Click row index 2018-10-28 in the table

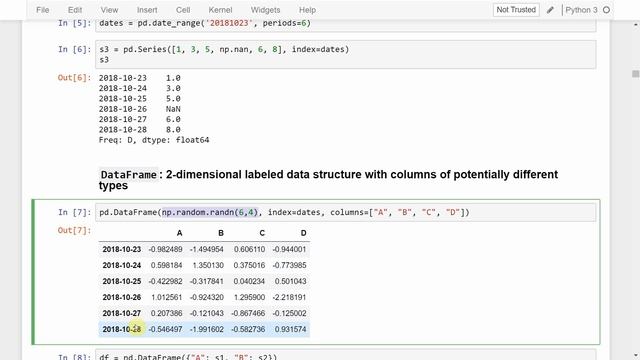coord(122,329)
